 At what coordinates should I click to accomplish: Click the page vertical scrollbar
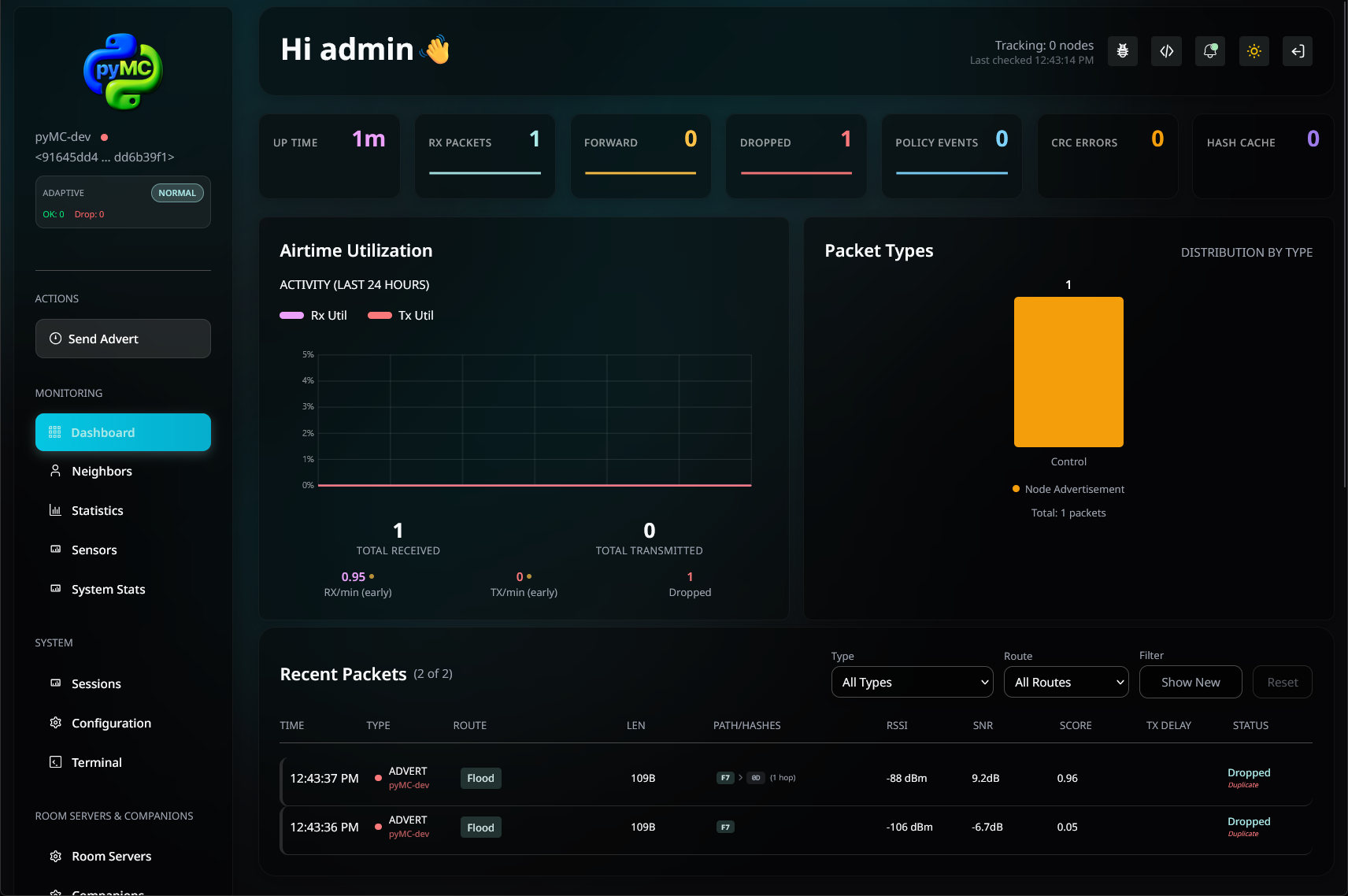point(1345,244)
